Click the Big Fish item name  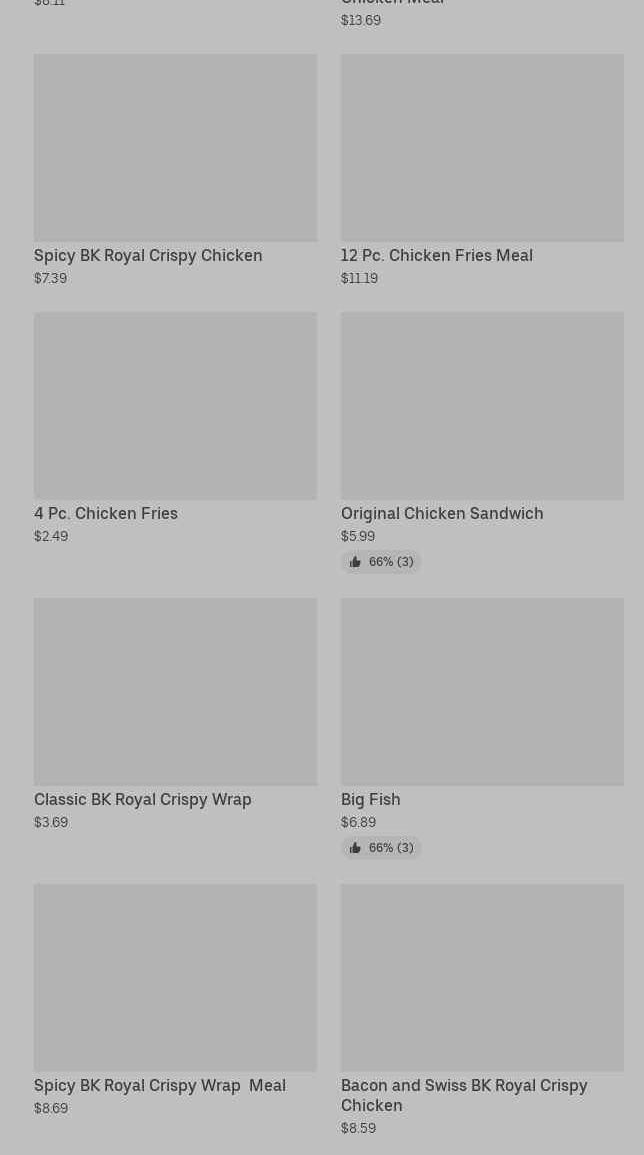(370, 799)
